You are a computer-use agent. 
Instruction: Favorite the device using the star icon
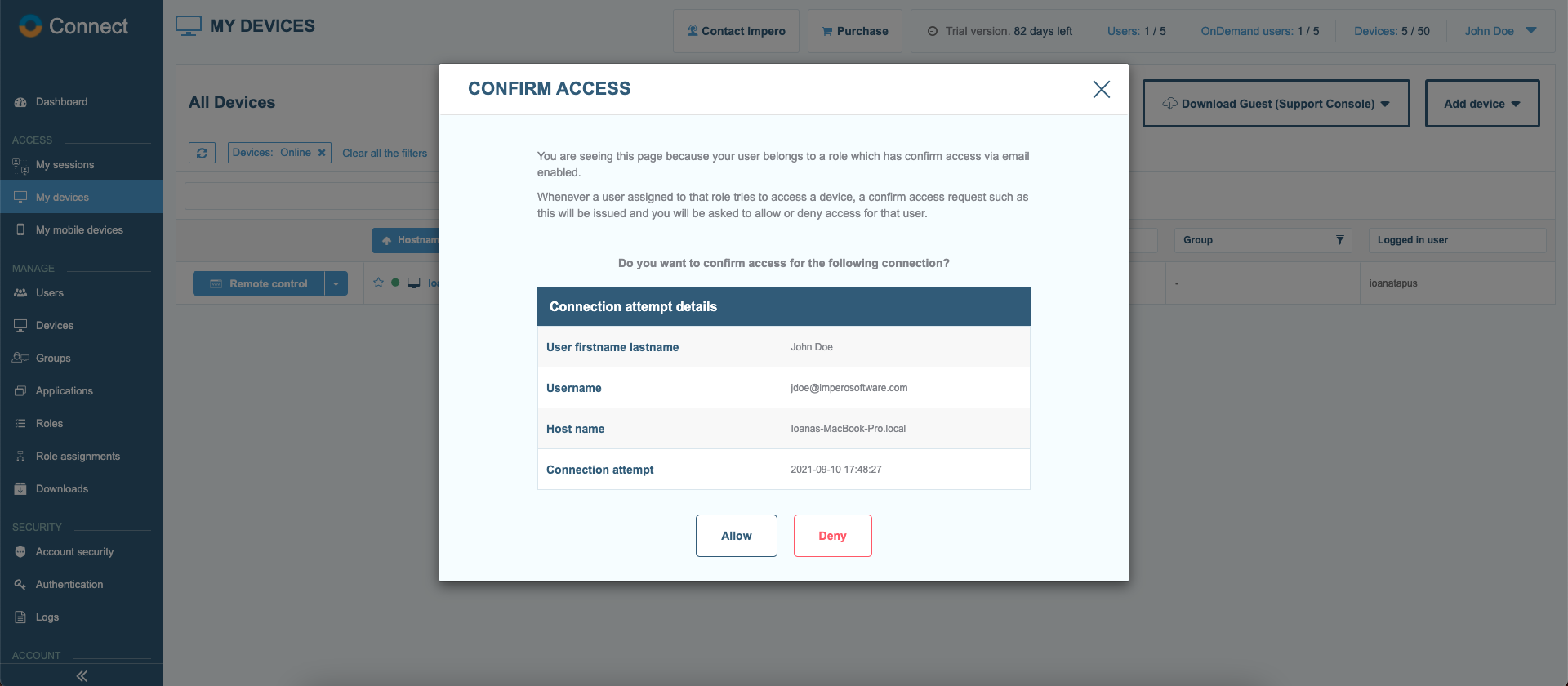tap(378, 282)
